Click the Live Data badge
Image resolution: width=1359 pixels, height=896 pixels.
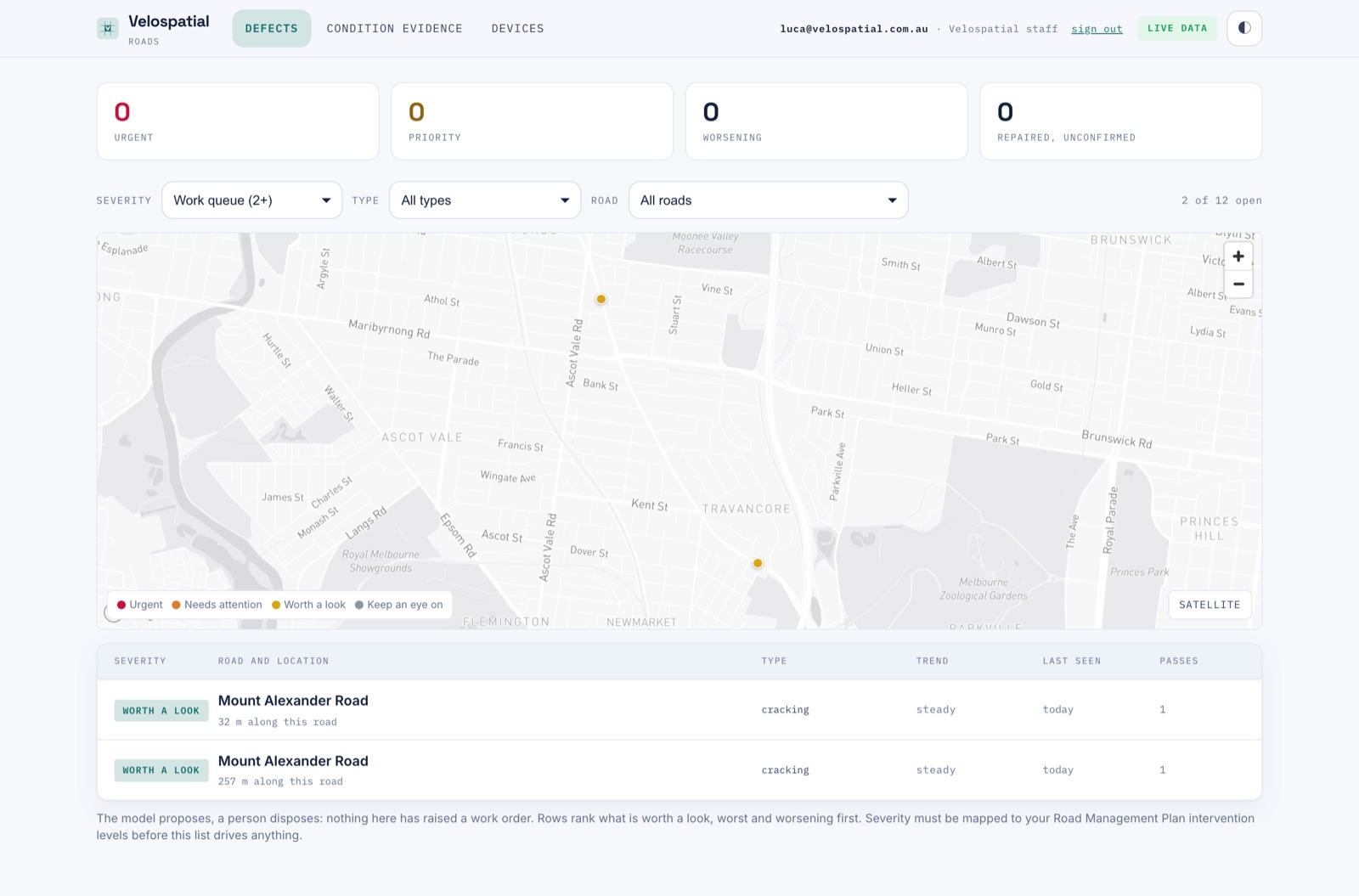click(1177, 28)
